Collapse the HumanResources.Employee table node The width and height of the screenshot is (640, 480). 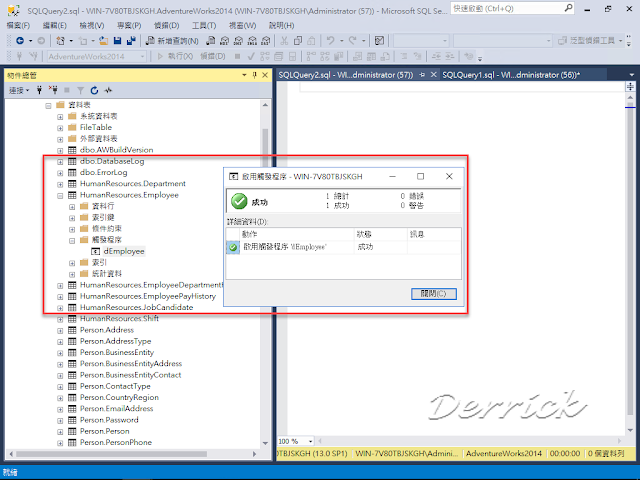(x=60, y=196)
